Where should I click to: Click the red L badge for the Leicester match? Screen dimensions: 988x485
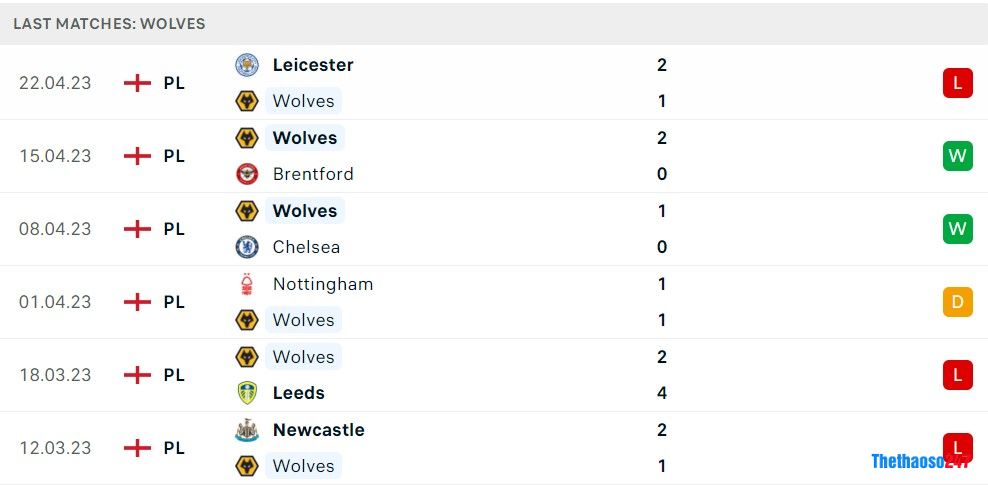pyautogui.click(x=957, y=83)
